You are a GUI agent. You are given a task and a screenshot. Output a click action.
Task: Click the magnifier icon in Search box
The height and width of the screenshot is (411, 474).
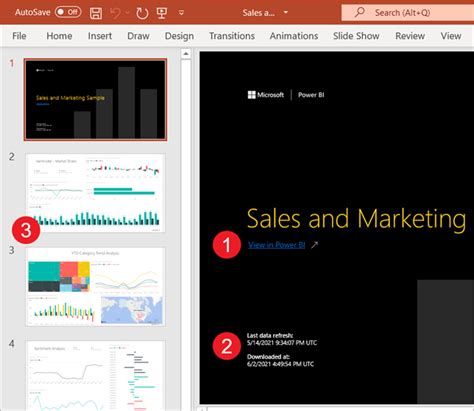click(360, 12)
